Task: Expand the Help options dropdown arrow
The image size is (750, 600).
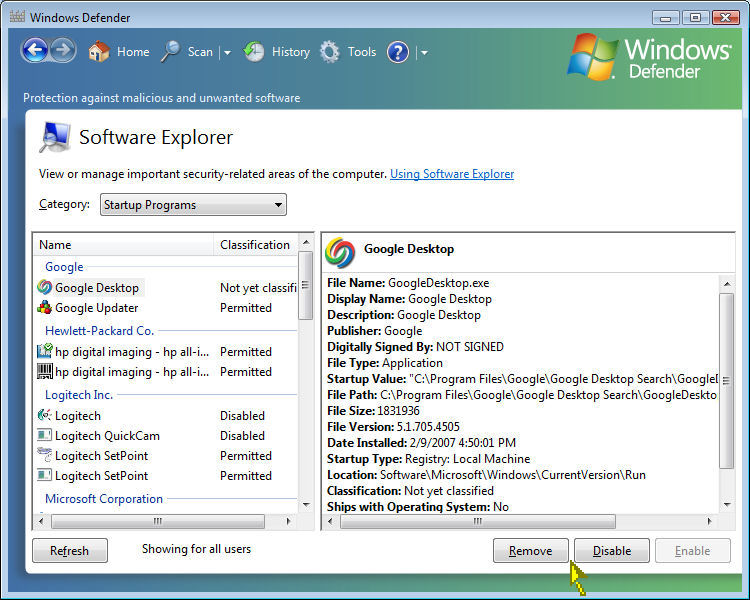Action: 424,53
